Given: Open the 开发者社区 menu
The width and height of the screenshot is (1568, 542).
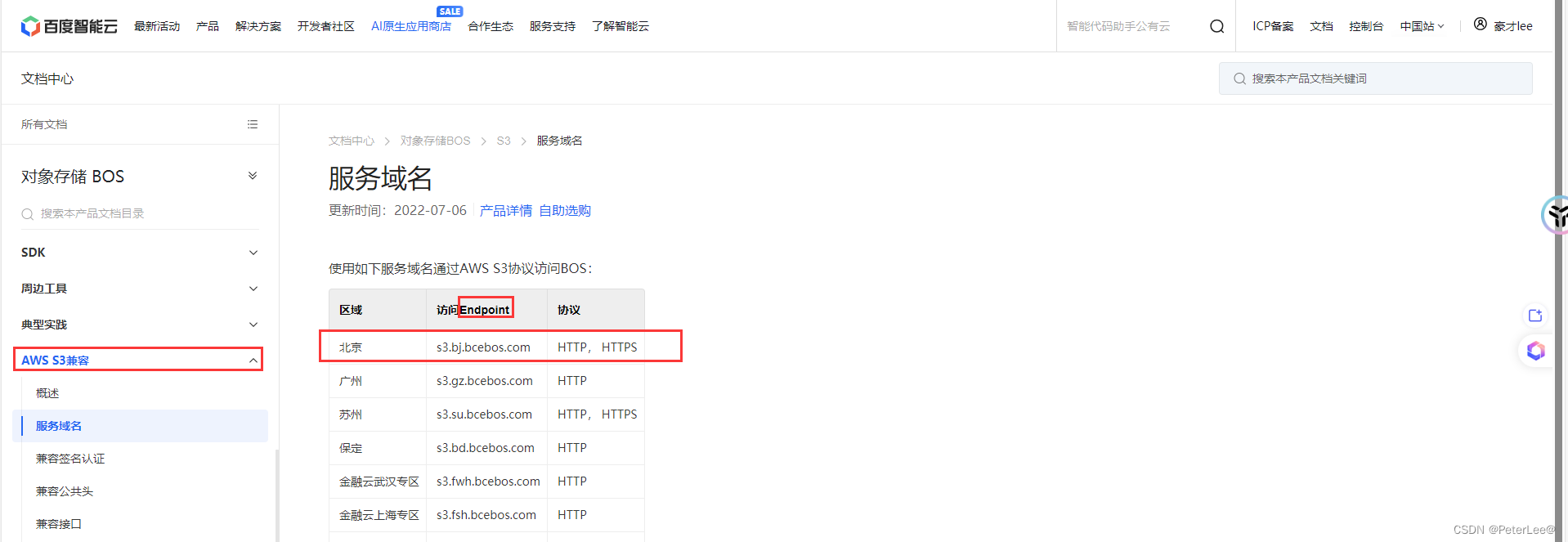Looking at the screenshot, I should pos(326,26).
